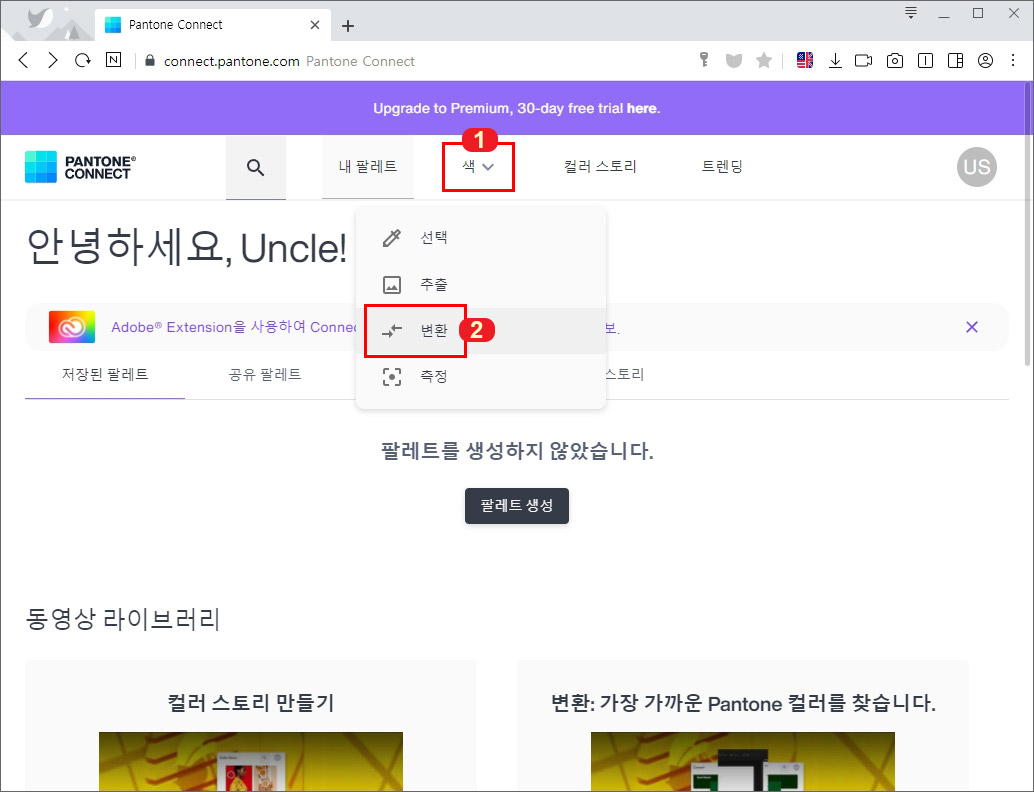Go forward in browser
Viewport: 1034px width, 792px height.
click(x=53, y=61)
